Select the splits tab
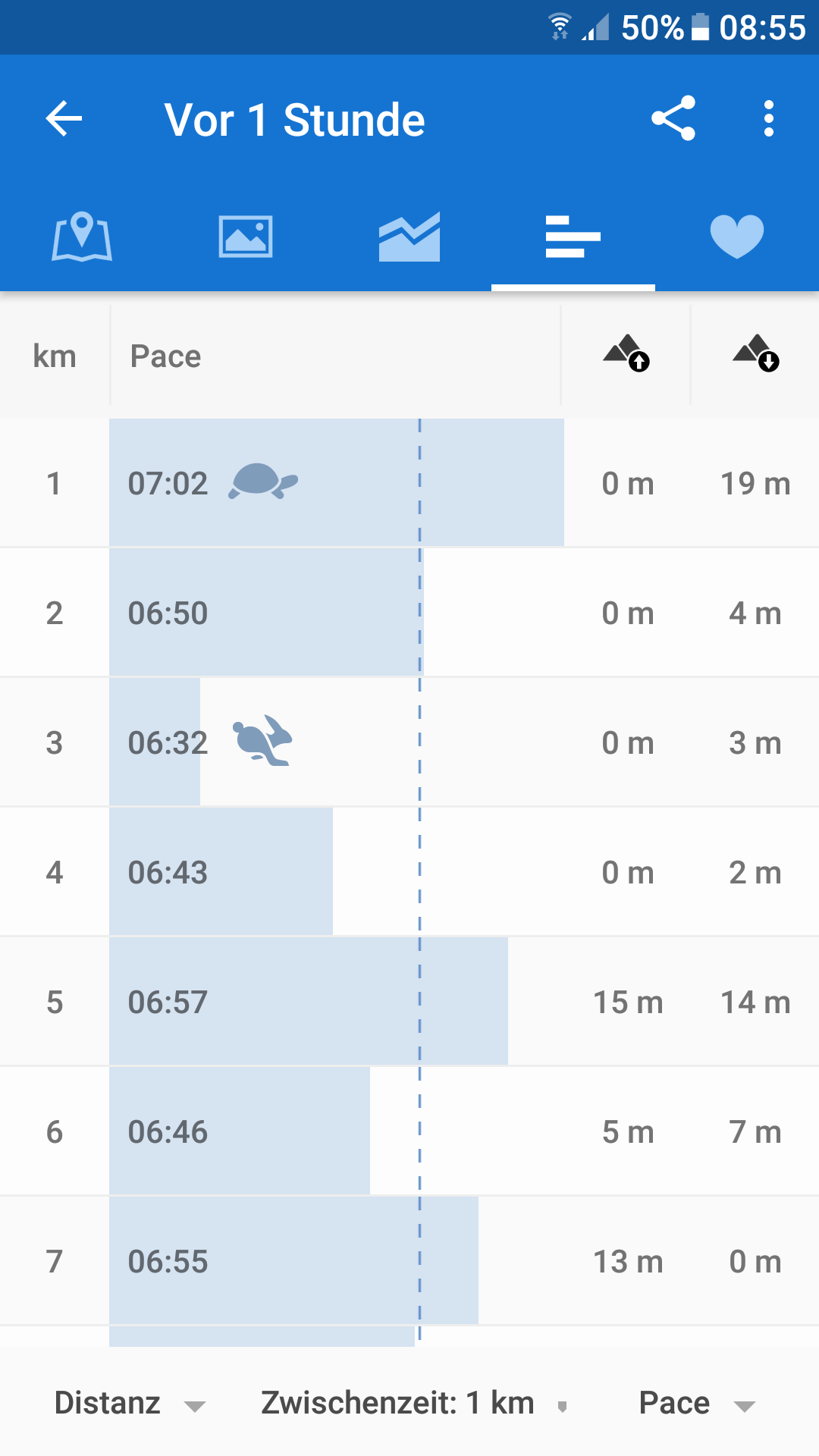819x1456 pixels. coord(573,237)
